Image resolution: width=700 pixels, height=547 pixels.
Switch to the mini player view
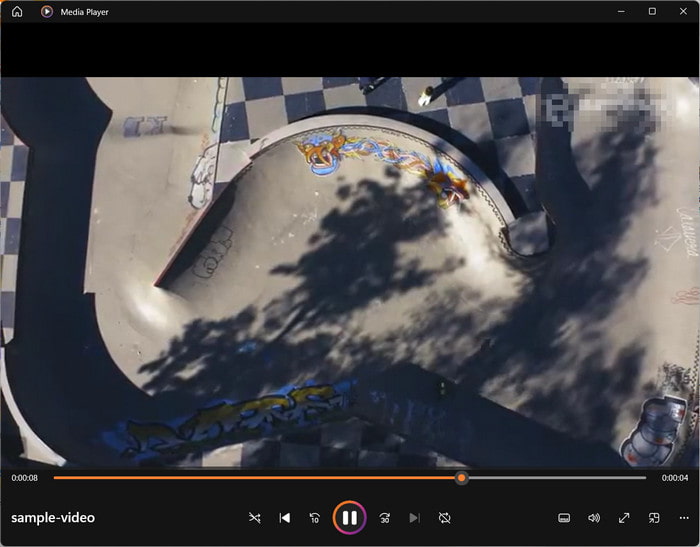click(654, 518)
